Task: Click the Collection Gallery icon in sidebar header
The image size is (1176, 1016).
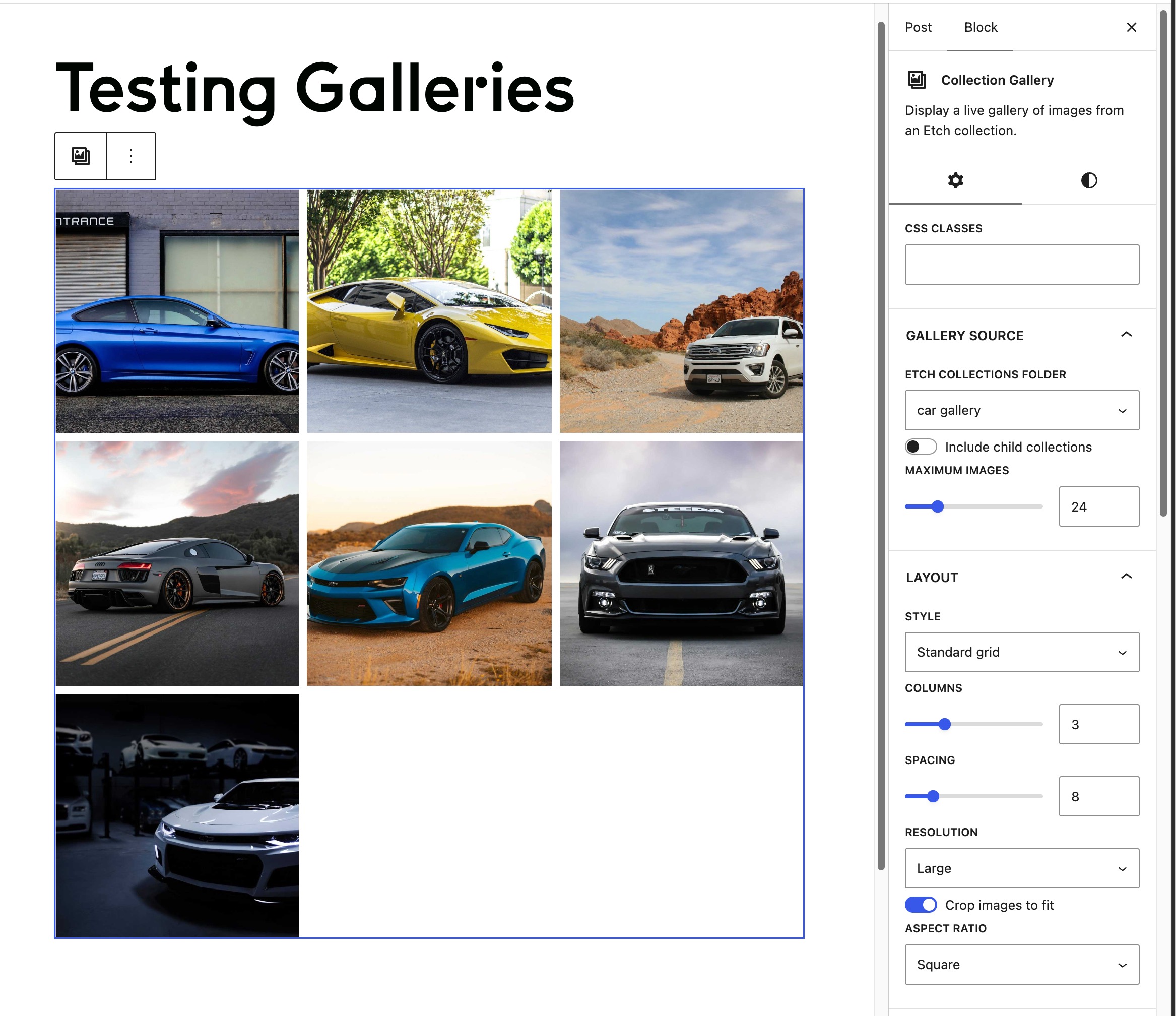Action: [x=917, y=80]
